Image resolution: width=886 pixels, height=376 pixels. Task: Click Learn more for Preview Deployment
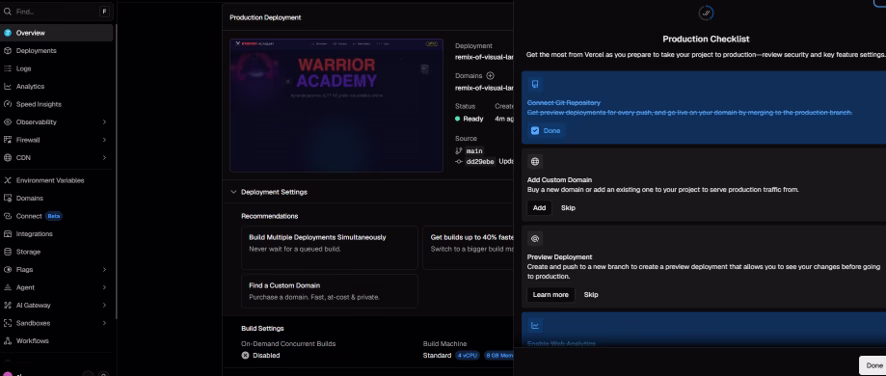550,295
